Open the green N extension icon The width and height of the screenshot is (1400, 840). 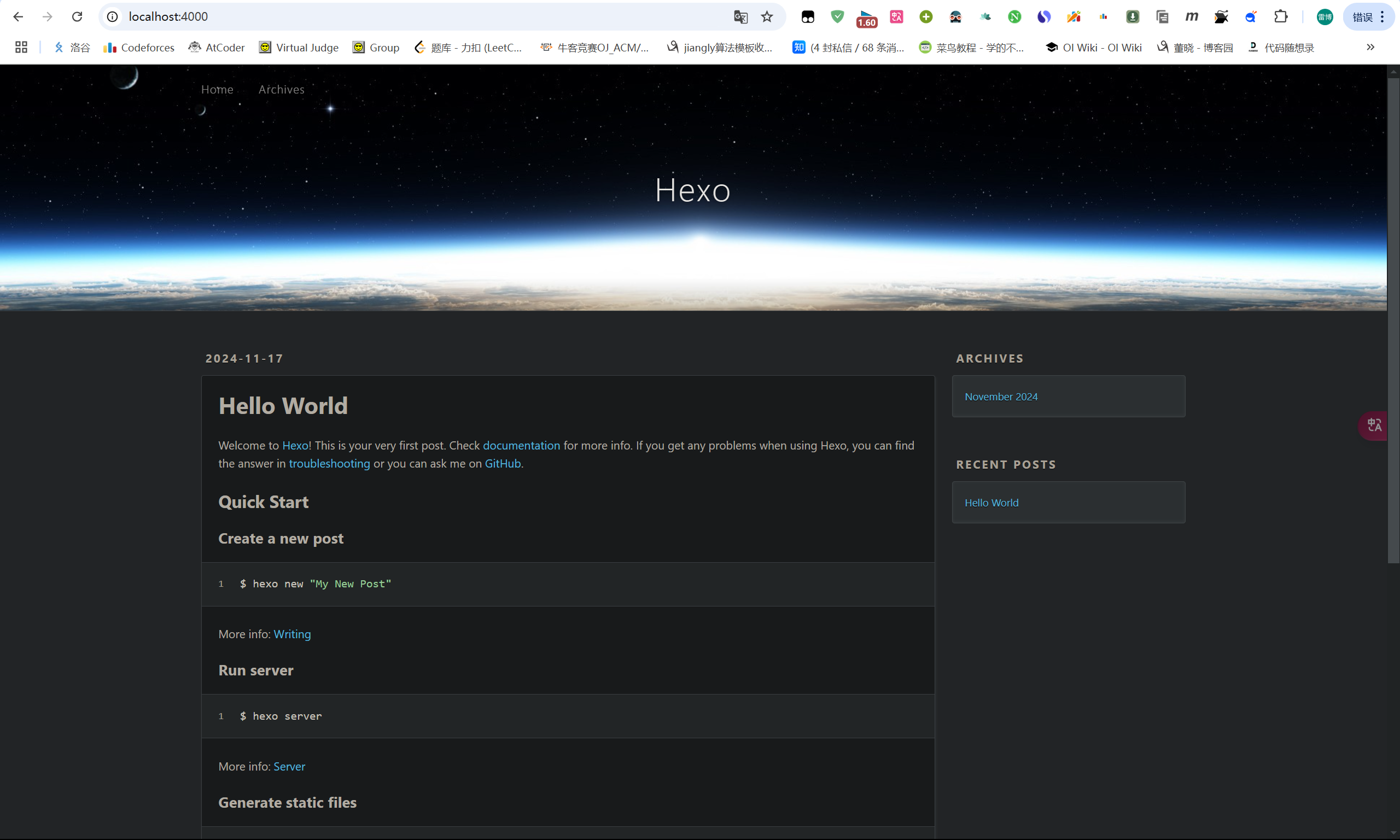click(x=1014, y=17)
